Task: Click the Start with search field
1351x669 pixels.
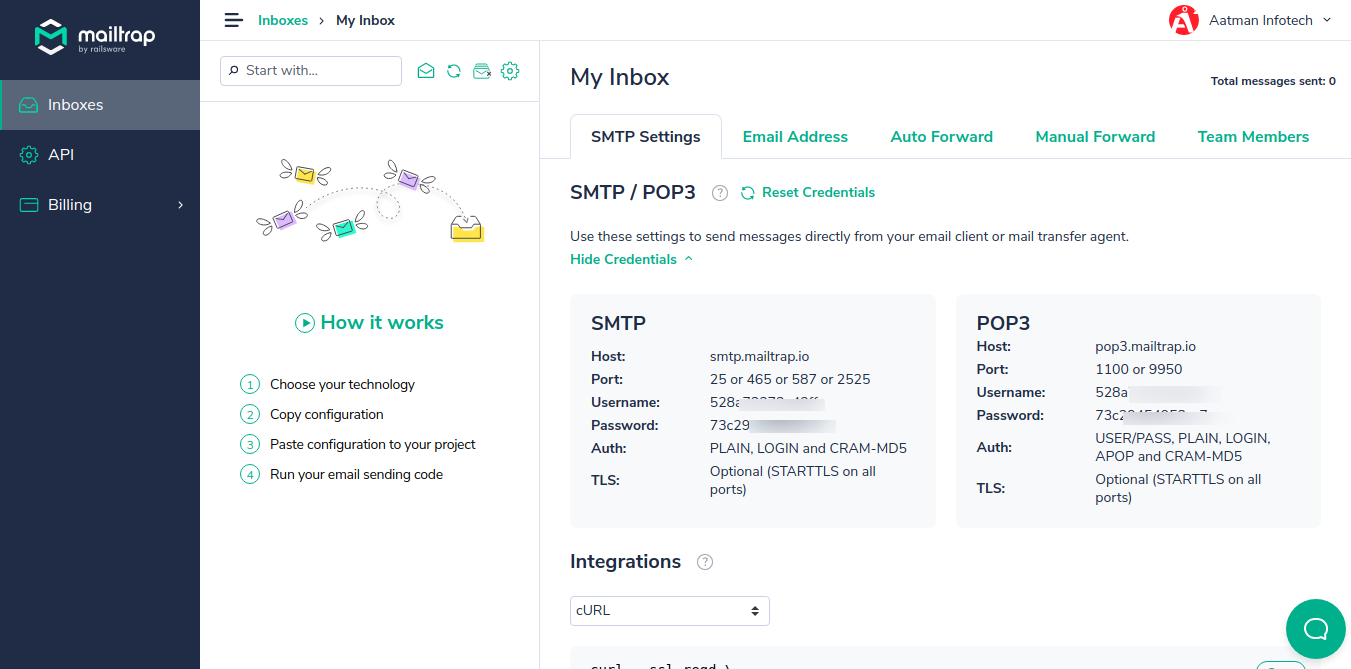Action: click(311, 71)
